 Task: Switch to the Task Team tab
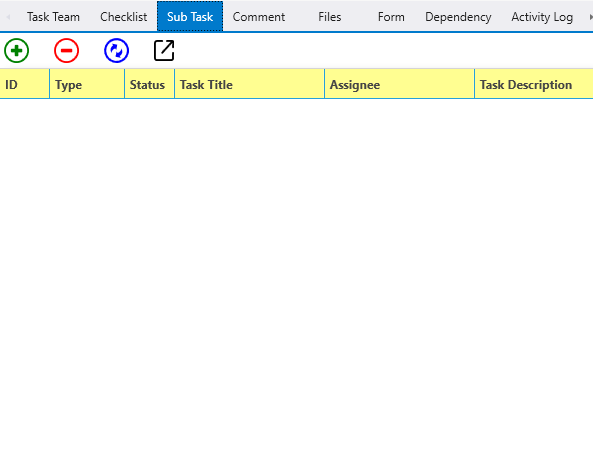[53, 17]
